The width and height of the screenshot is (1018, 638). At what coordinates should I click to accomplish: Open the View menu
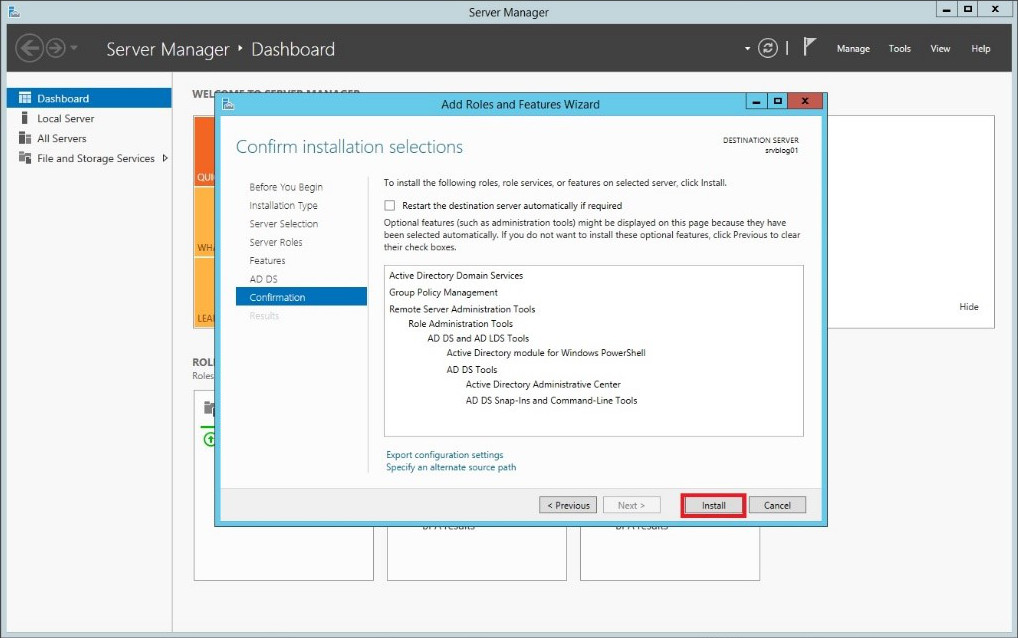point(940,49)
